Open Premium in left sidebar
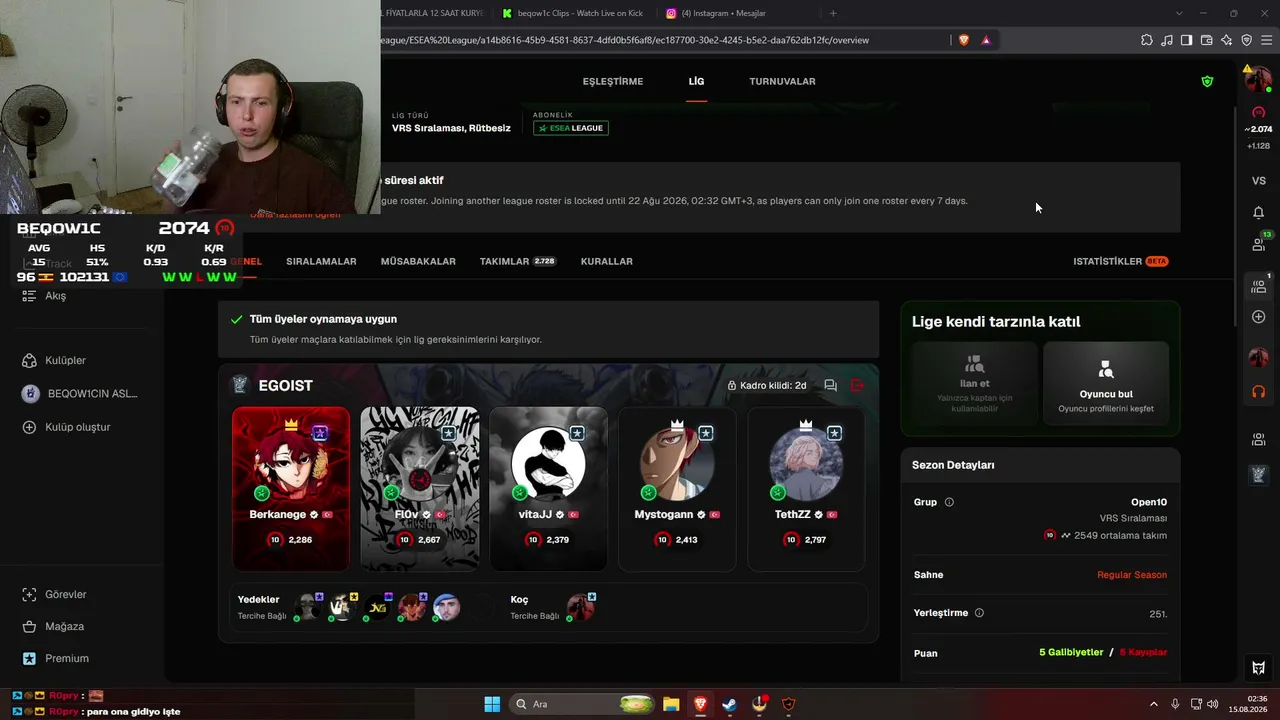 coord(56,658)
